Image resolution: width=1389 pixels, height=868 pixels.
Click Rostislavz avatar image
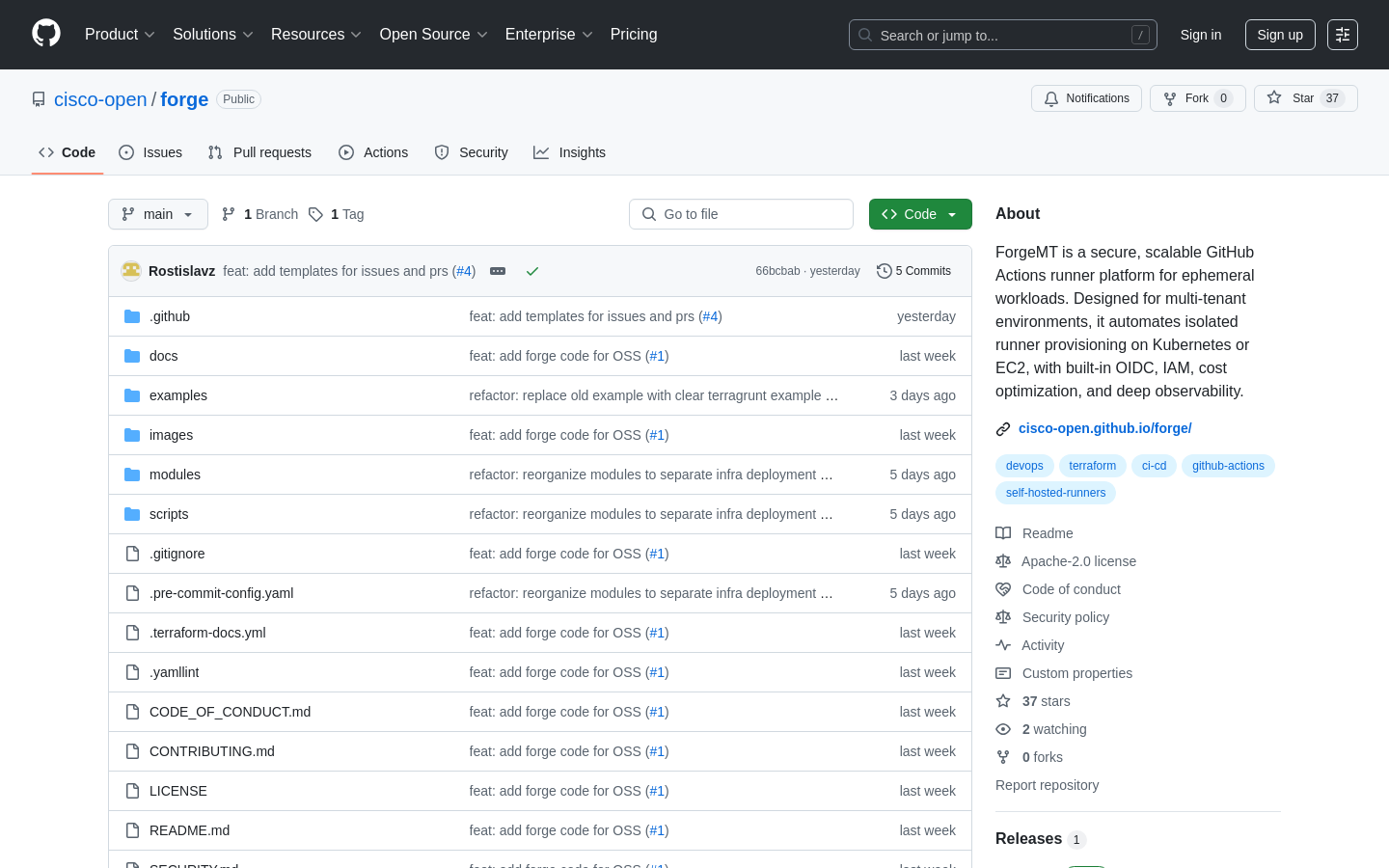coord(131,271)
